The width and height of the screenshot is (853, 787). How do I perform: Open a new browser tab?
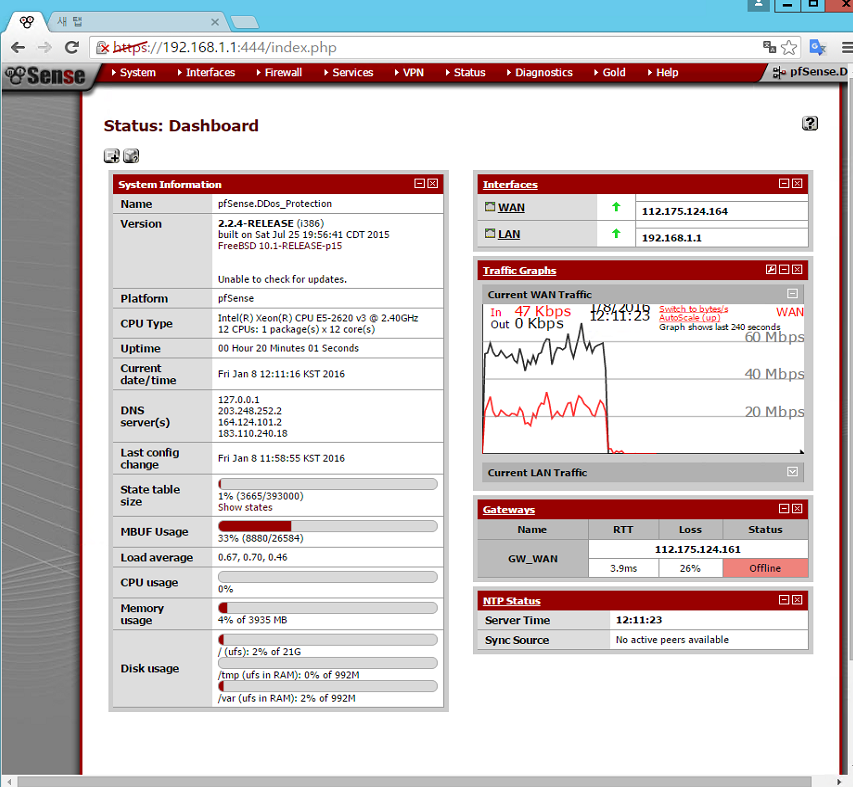coord(244,22)
